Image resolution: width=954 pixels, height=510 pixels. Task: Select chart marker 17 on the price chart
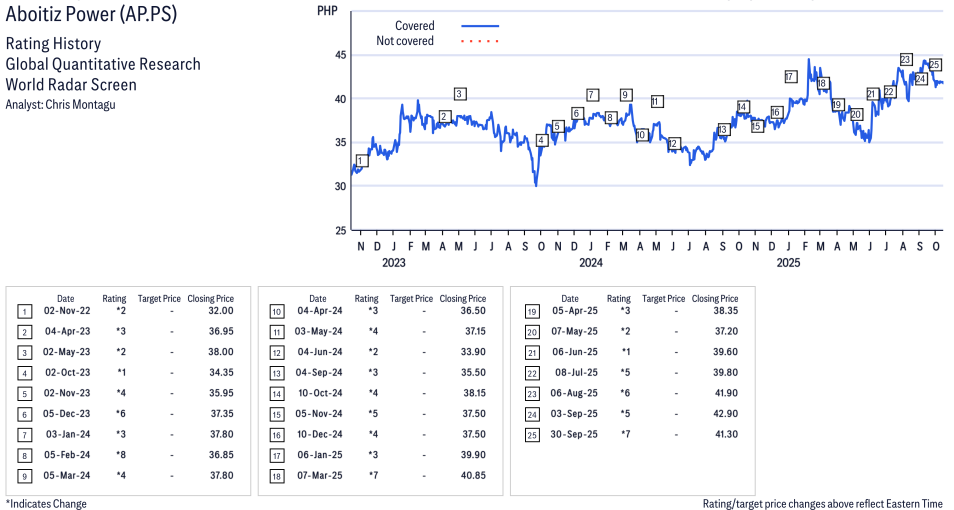point(790,76)
